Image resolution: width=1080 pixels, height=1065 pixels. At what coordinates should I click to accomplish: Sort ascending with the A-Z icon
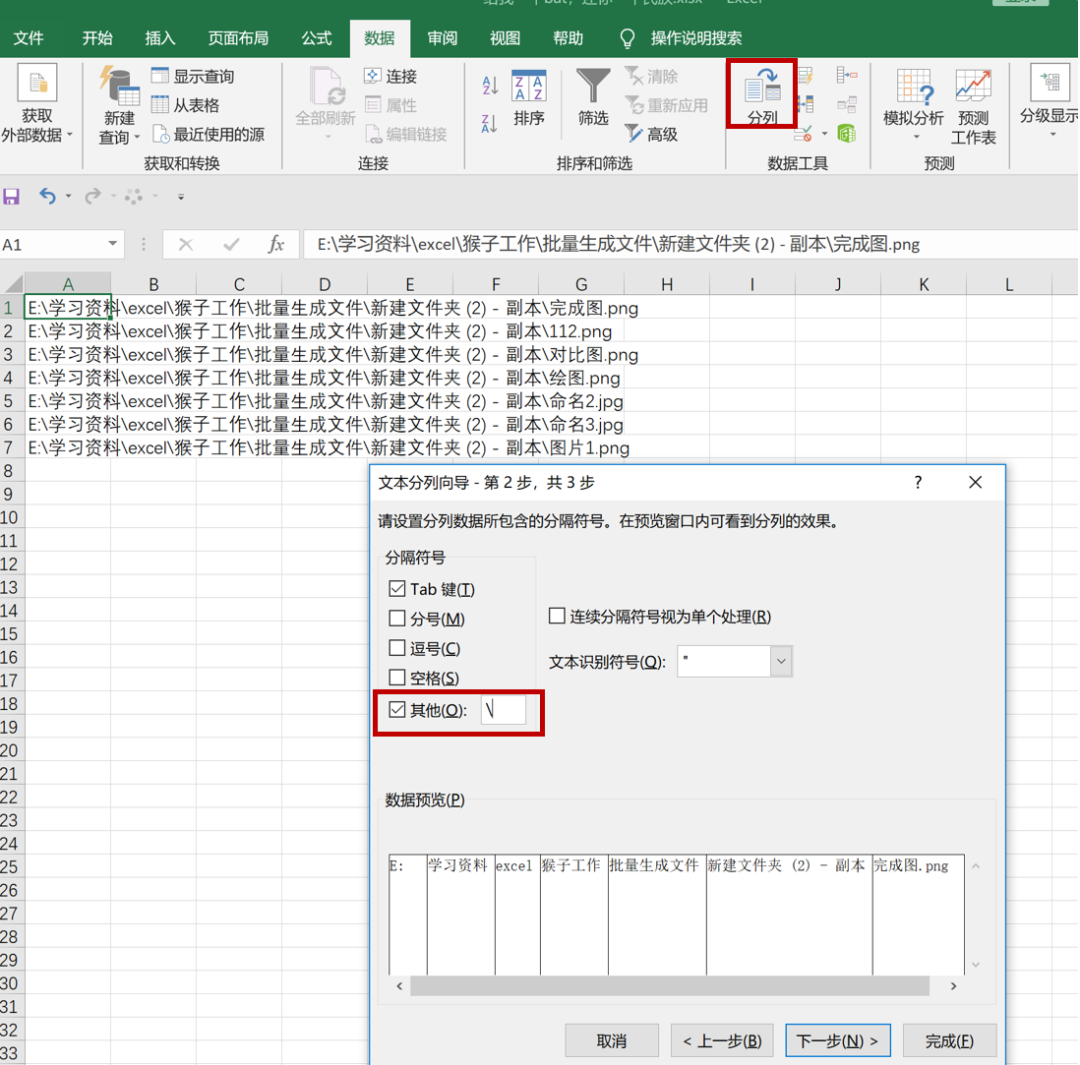[x=490, y=85]
